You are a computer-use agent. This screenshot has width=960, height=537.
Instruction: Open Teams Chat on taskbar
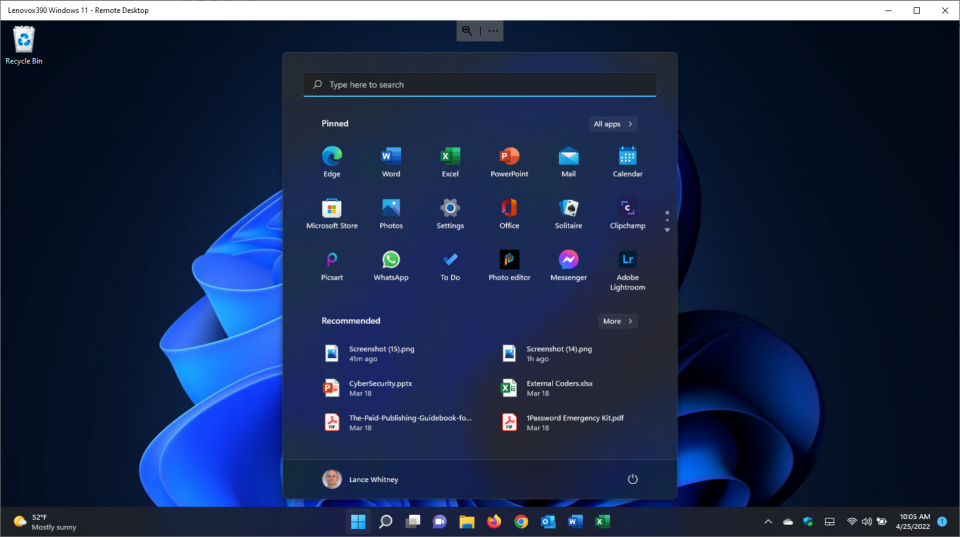pyautogui.click(x=440, y=522)
